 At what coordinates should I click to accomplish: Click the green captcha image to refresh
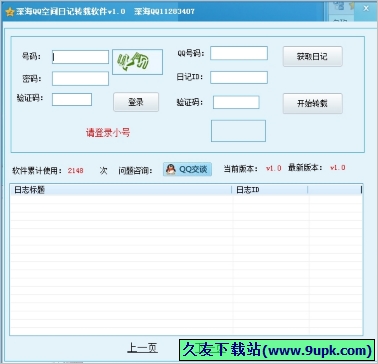click(137, 62)
